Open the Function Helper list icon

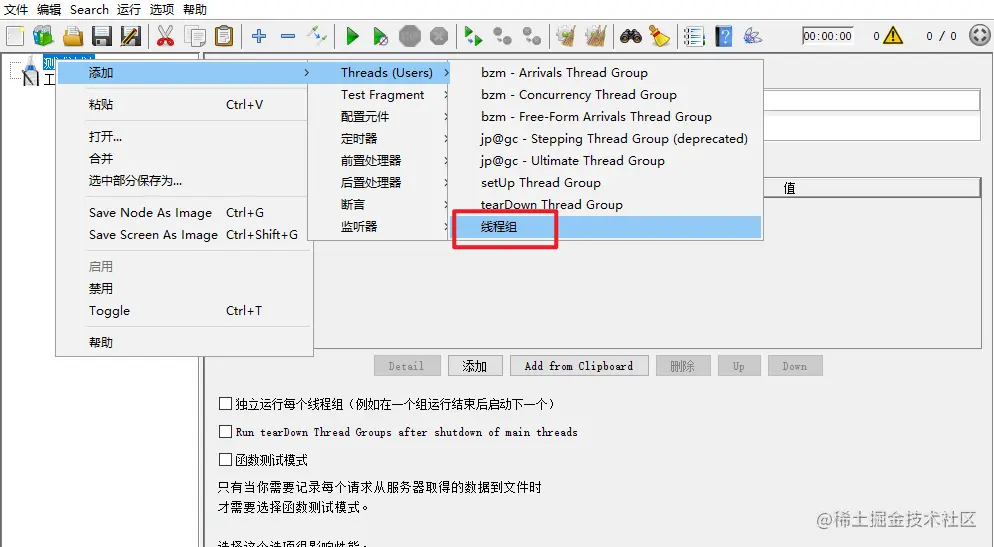[x=694, y=36]
